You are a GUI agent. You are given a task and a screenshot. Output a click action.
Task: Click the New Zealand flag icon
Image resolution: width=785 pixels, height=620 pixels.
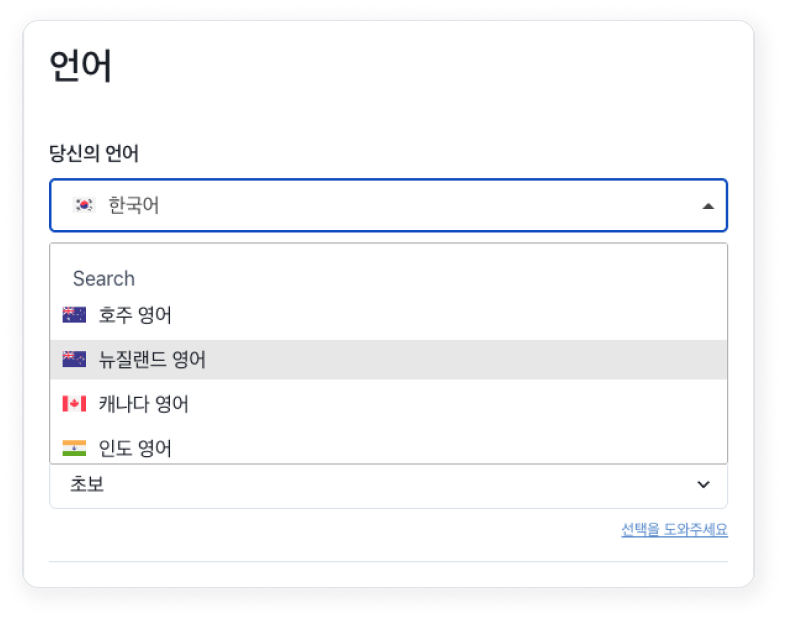coord(74,359)
